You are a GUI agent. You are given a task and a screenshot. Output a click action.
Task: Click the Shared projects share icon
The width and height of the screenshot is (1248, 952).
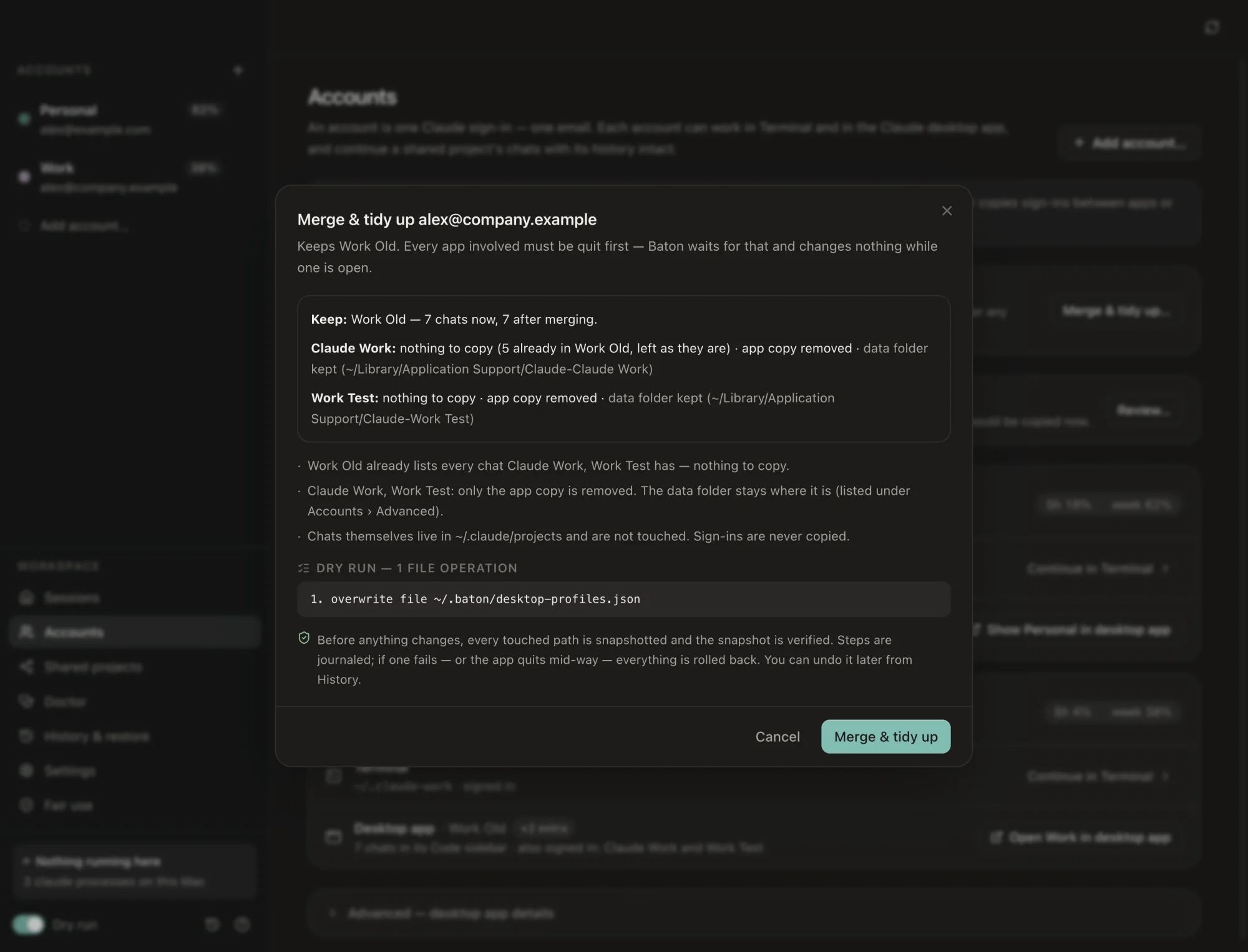(26, 667)
